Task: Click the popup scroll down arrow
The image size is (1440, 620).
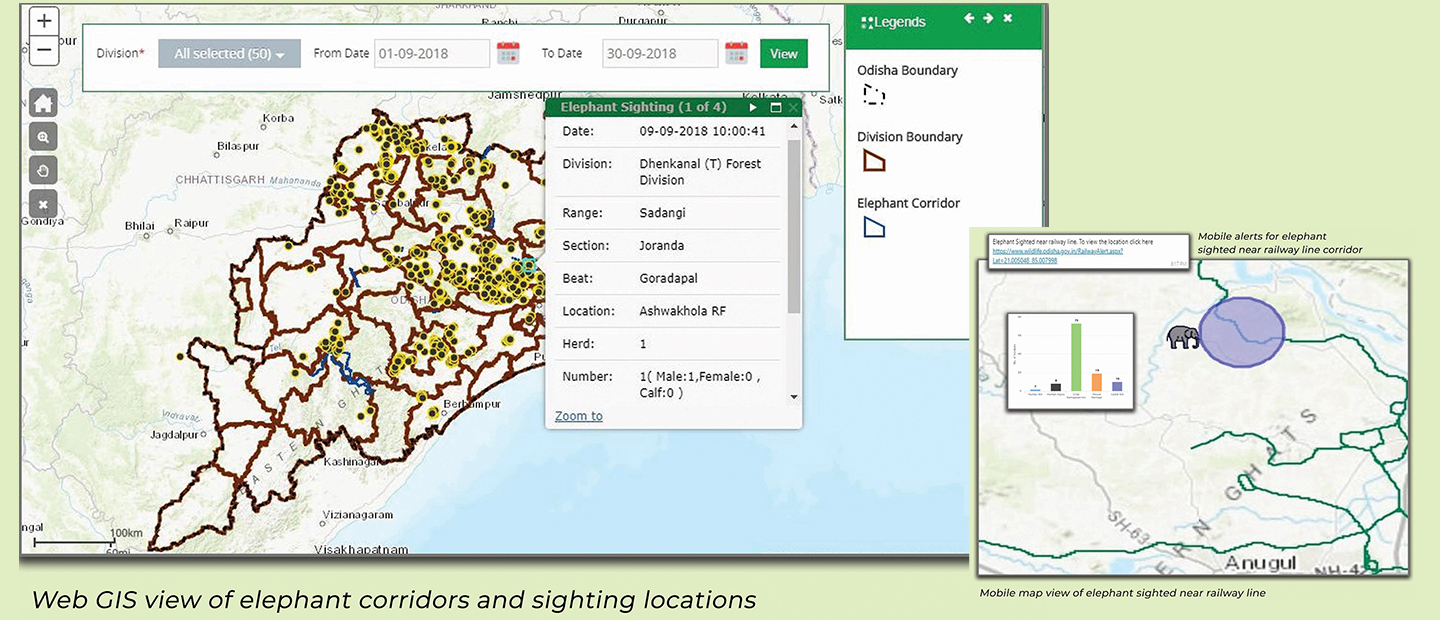Action: [794, 397]
